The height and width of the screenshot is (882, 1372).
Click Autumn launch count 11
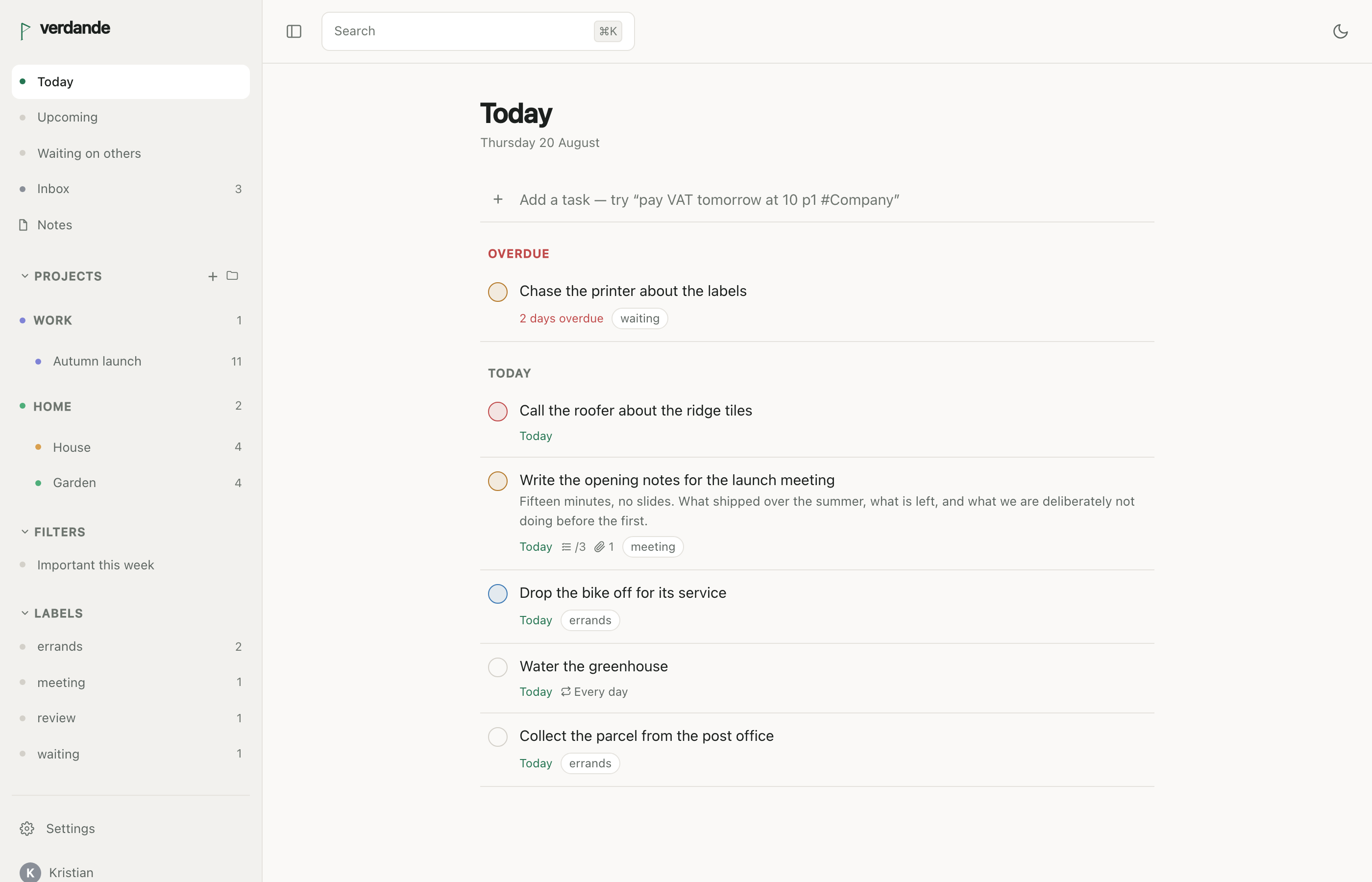coord(237,362)
